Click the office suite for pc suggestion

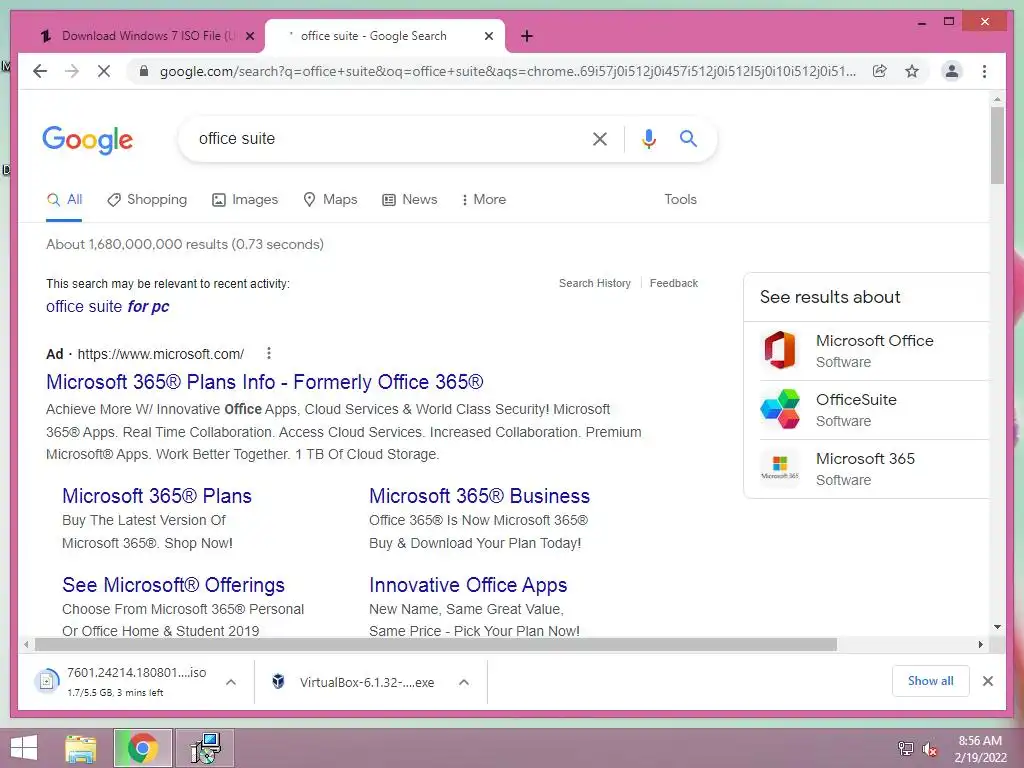pyautogui.click(x=108, y=306)
